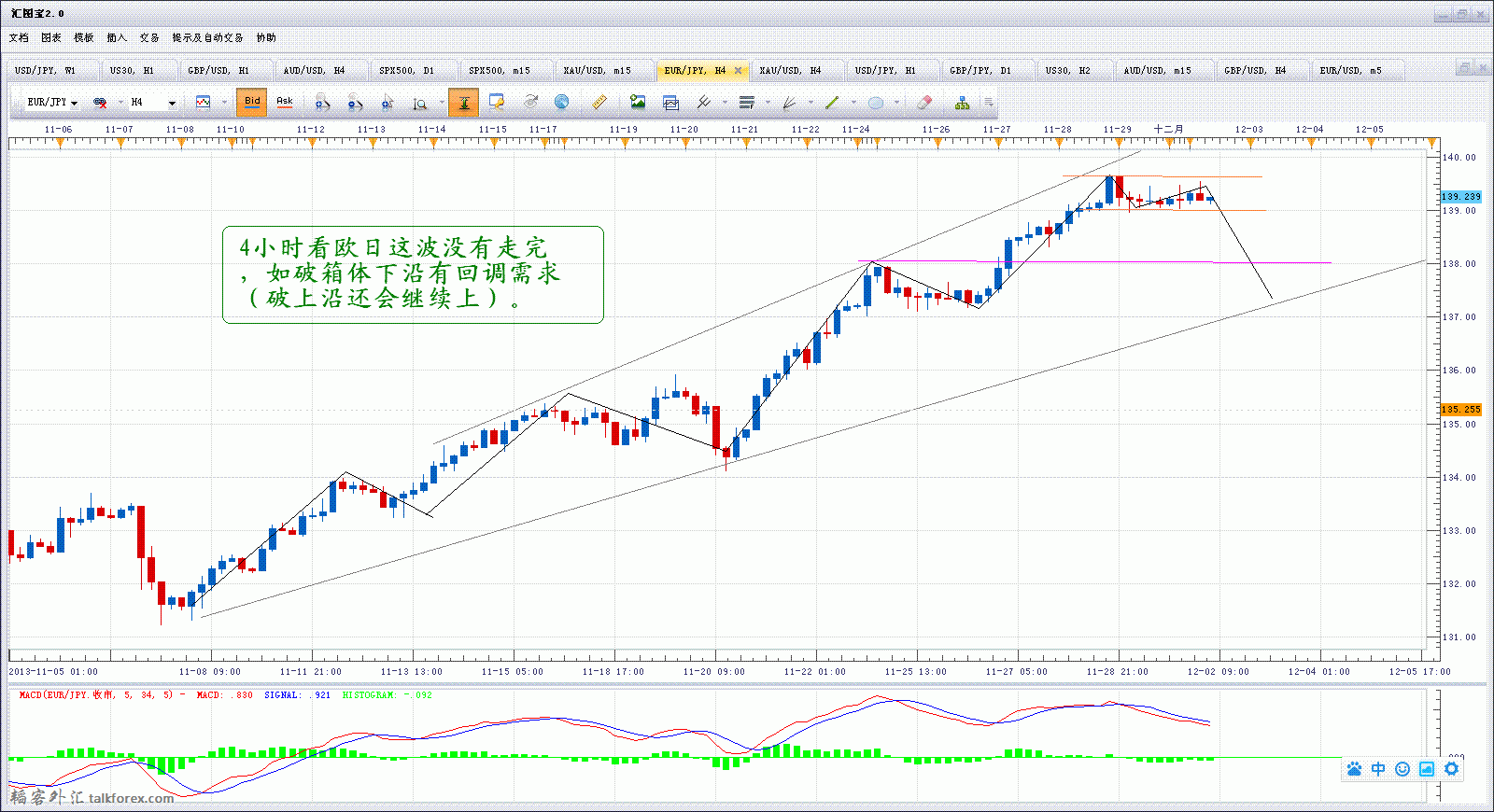
Task: Open the 文档 menu
Action: point(19,38)
